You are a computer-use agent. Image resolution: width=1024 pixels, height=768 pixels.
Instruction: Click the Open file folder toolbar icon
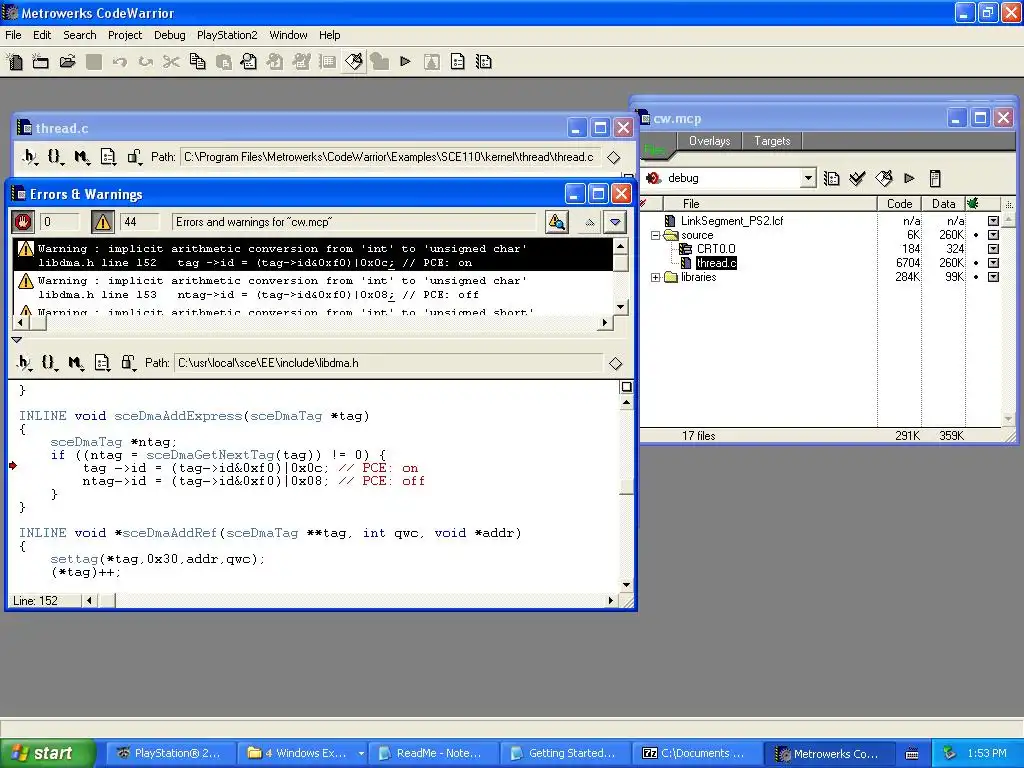67,62
